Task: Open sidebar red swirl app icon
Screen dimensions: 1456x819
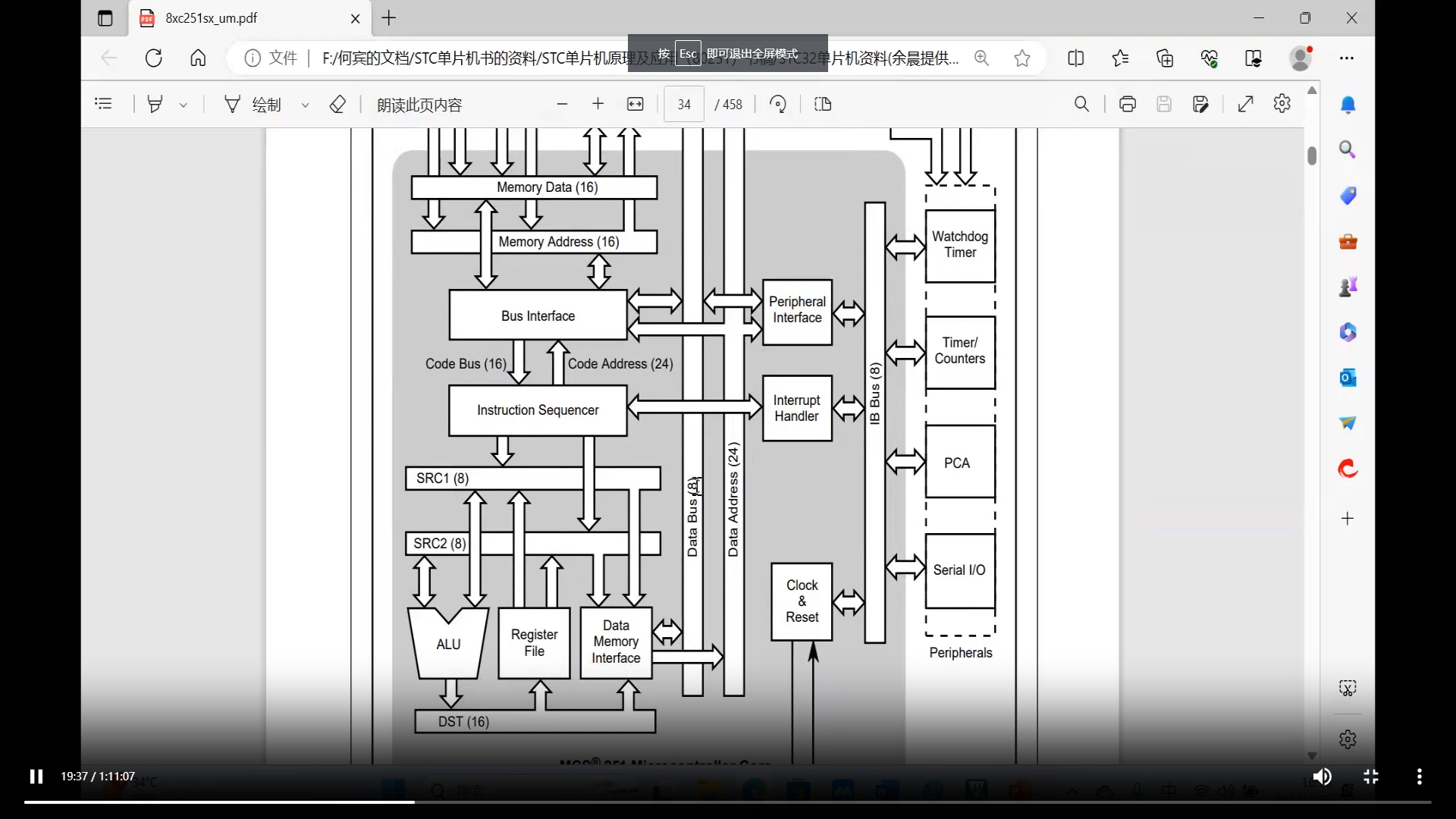Action: click(x=1348, y=469)
